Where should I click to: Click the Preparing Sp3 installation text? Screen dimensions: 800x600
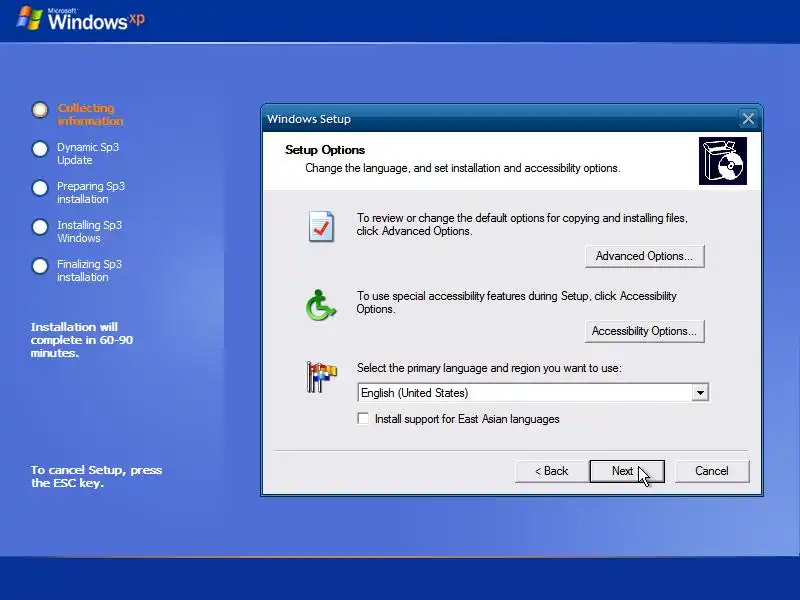click(x=91, y=193)
